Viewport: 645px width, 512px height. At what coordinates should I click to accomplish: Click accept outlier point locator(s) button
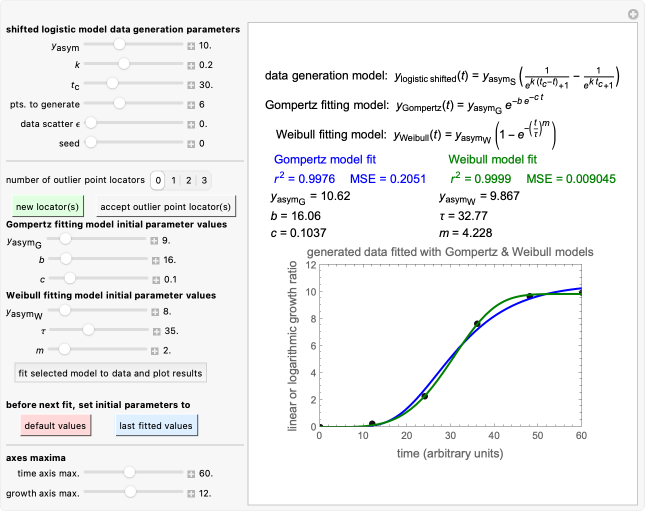click(165, 207)
